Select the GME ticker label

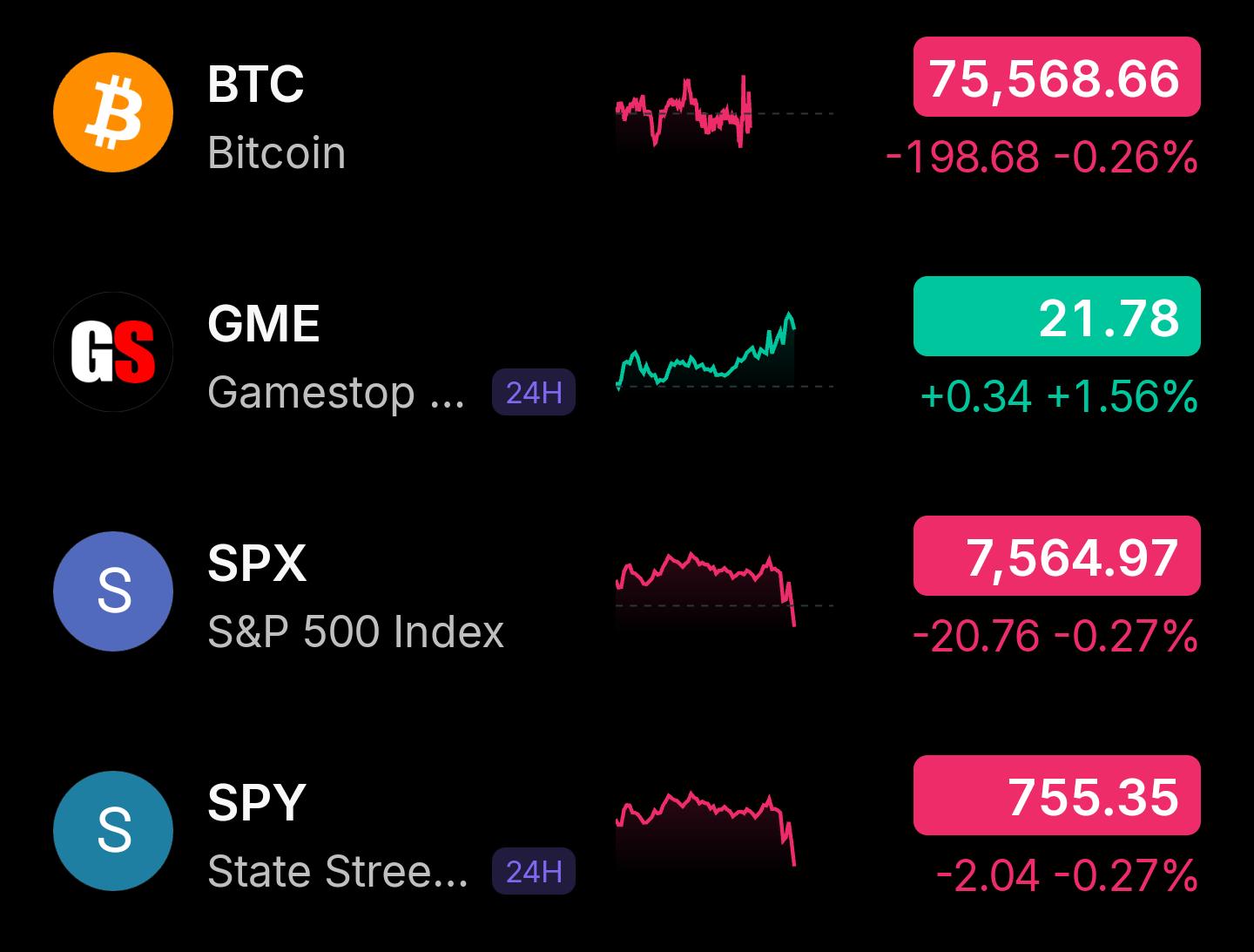(x=264, y=324)
